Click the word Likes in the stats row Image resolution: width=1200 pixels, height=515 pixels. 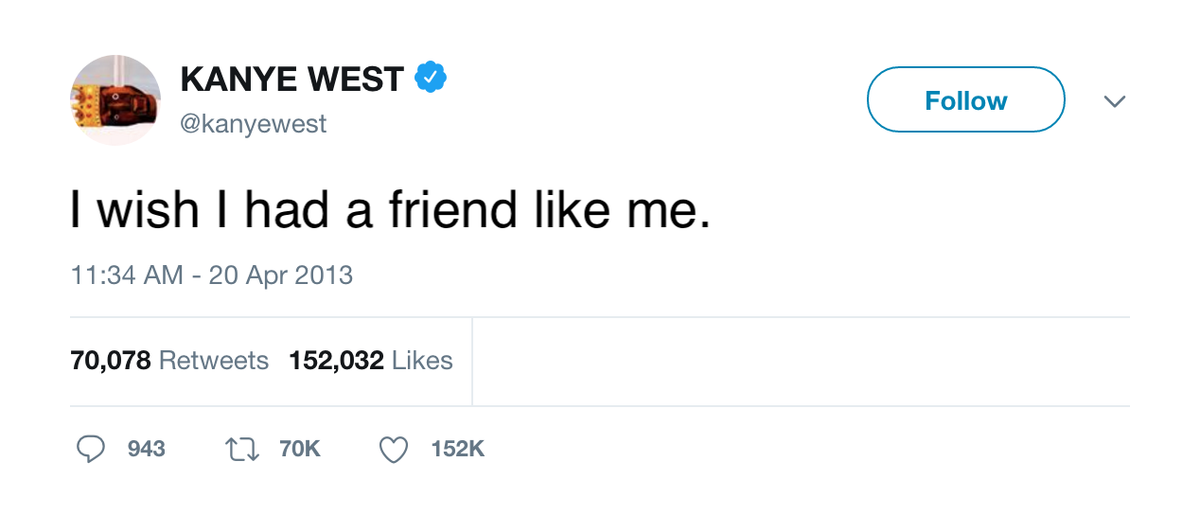pyautogui.click(x=422, y=361)
